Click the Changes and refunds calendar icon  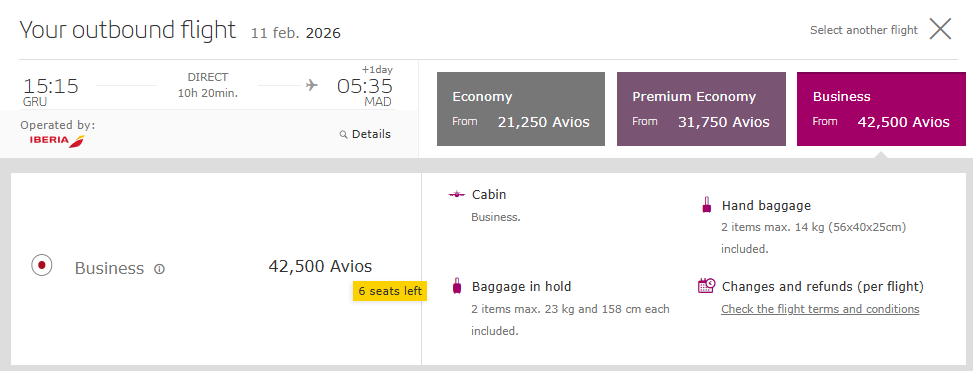click(706, 285)
